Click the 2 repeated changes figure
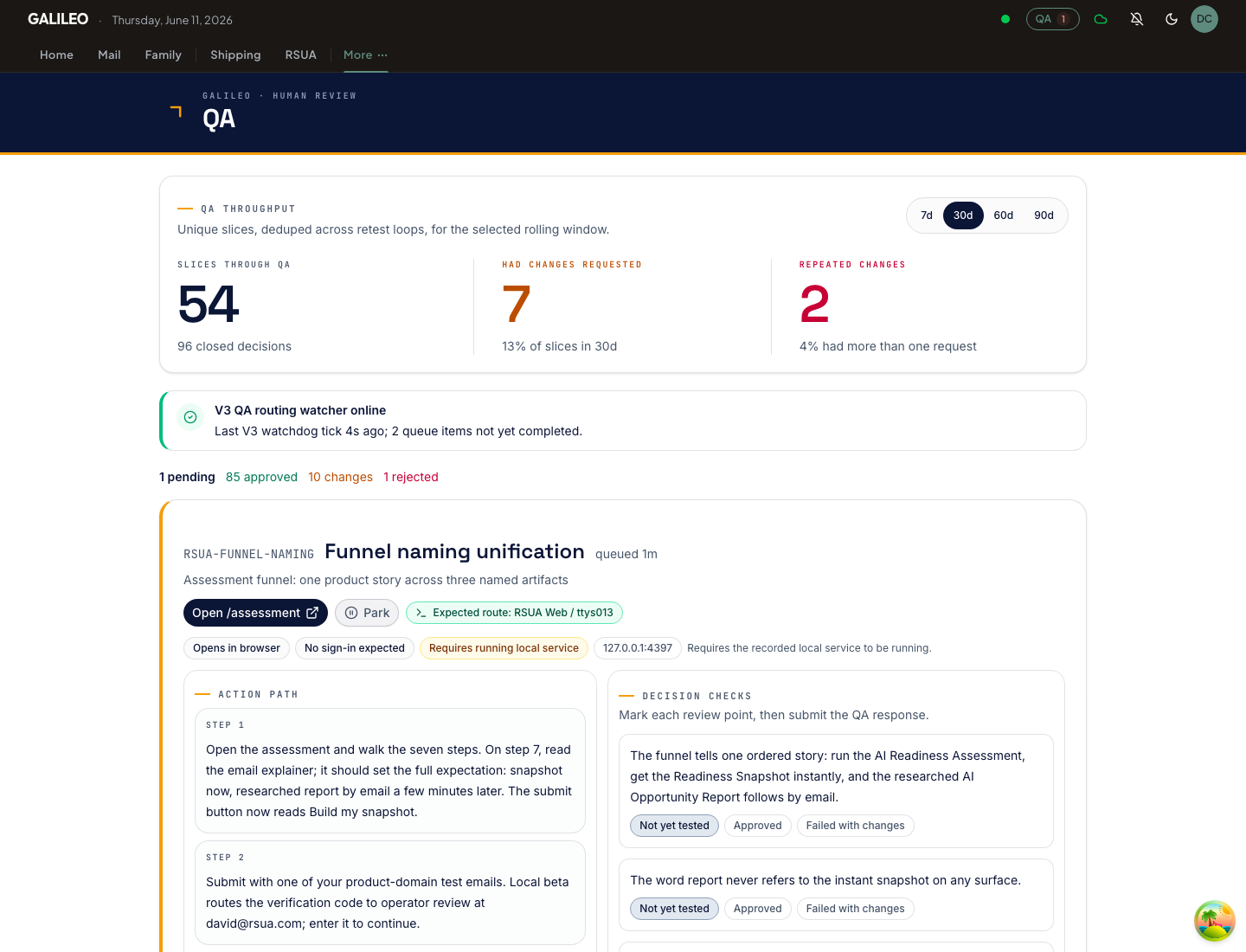The image size is (1246, 952). [x=815, y=304]
